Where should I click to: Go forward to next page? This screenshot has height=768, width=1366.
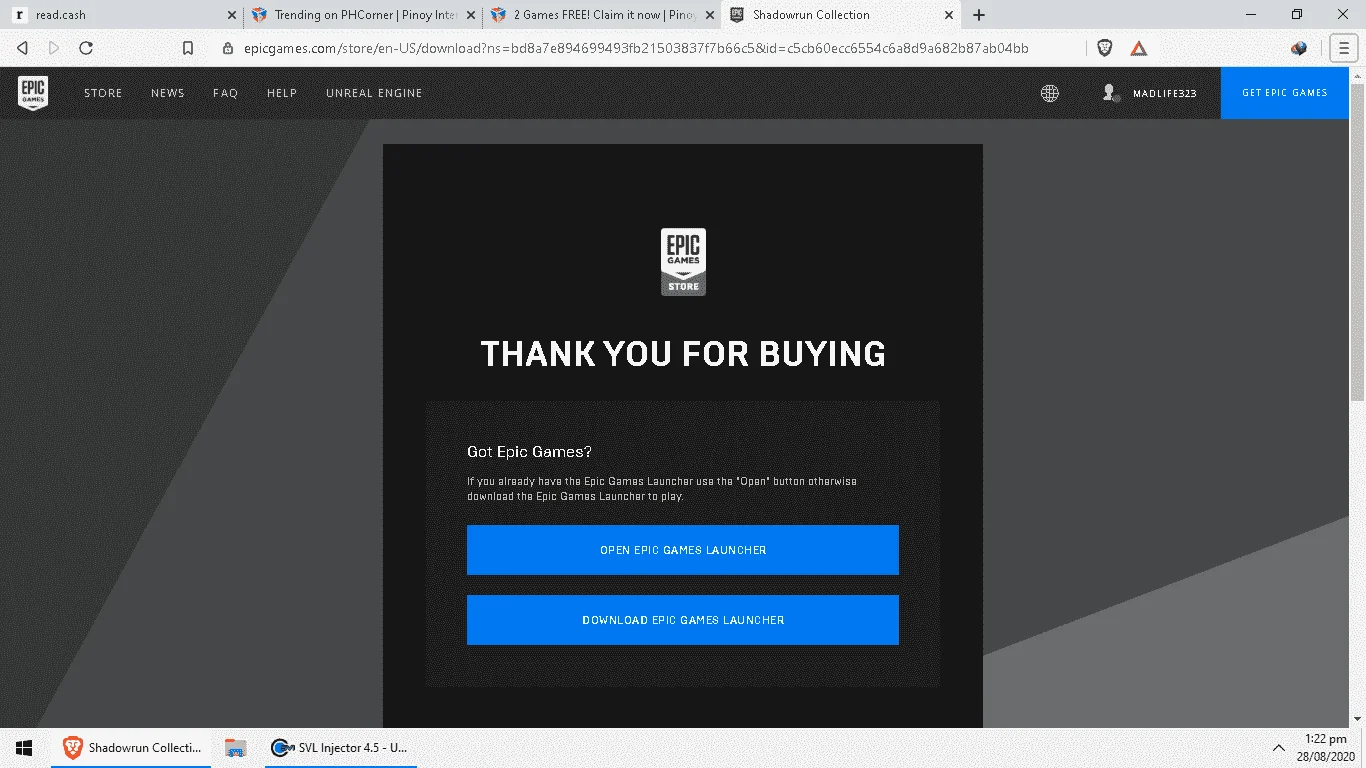pos(54,48)
